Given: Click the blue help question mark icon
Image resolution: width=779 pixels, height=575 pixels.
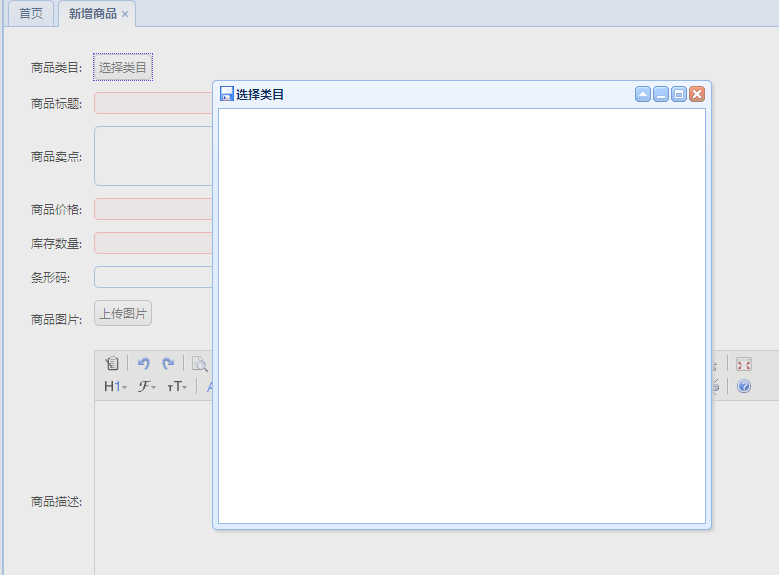Looking at the screenshot, I should (743, 386).
